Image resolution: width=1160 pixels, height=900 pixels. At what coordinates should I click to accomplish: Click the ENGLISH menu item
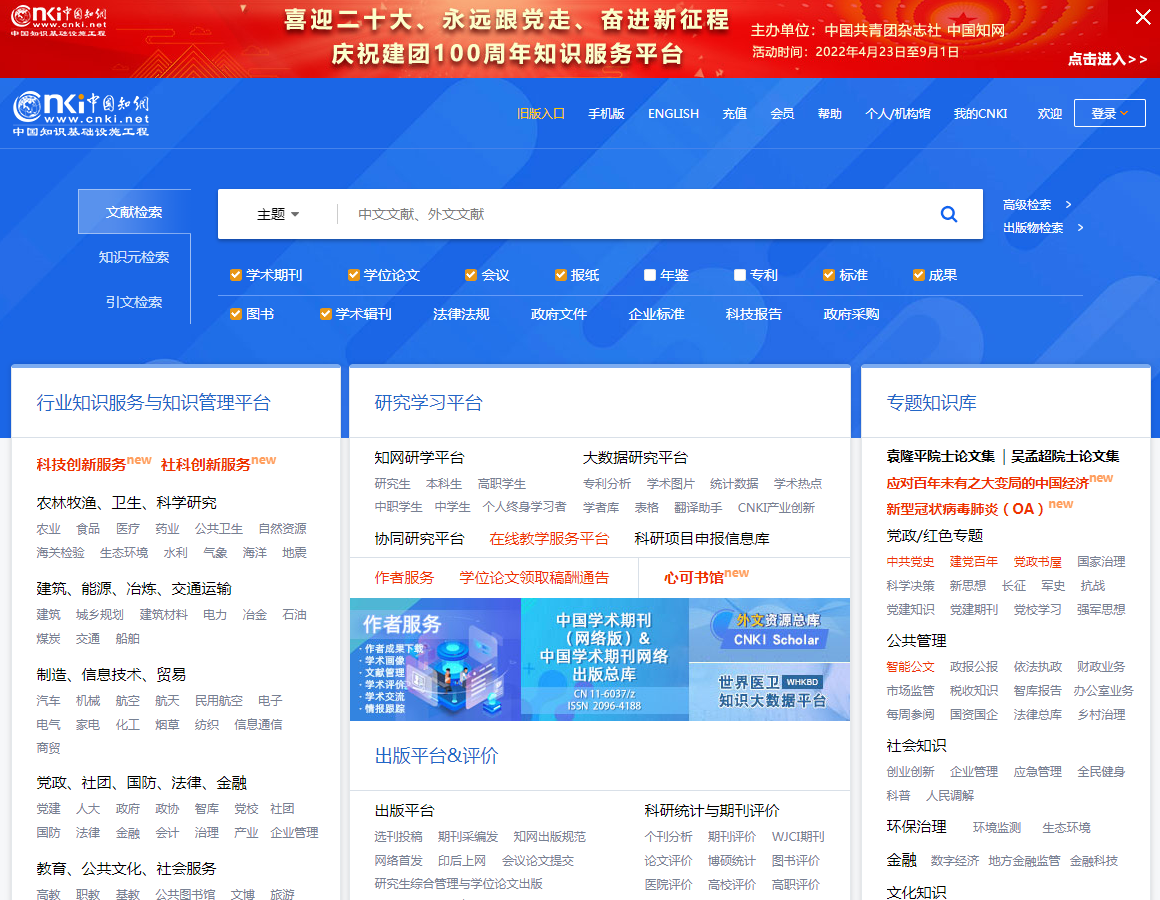(x=673, y=113)
